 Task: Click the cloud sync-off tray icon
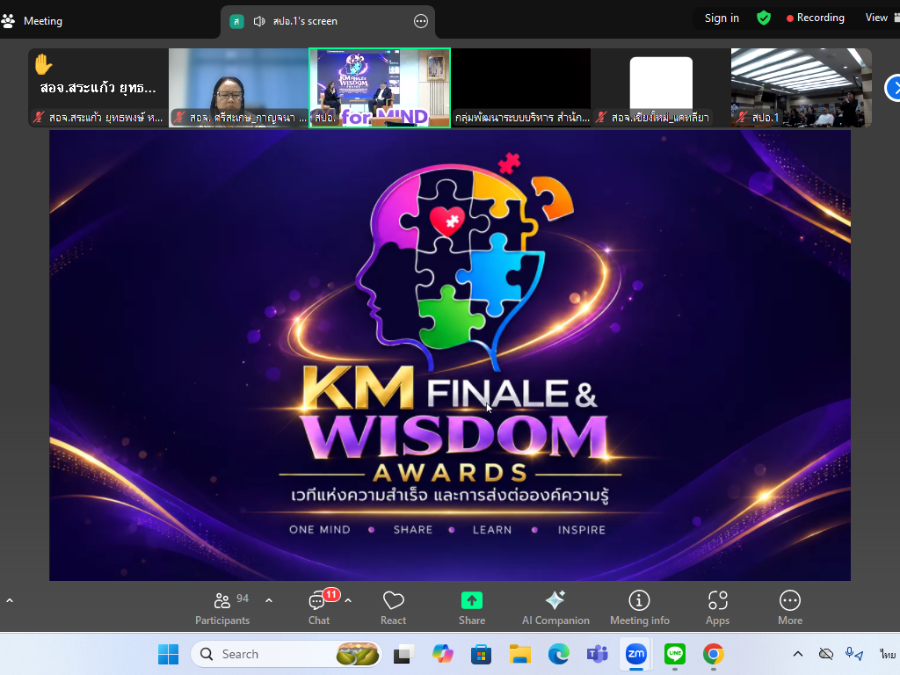[x=825, y=654]
